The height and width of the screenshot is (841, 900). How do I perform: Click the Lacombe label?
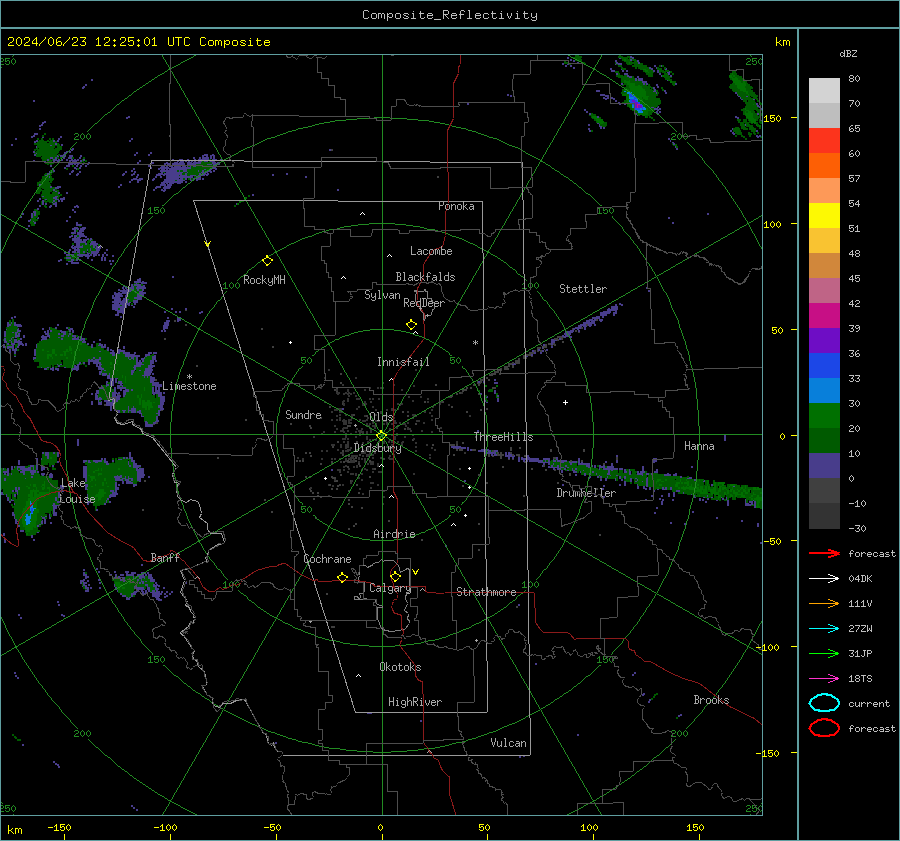(431, 251)
